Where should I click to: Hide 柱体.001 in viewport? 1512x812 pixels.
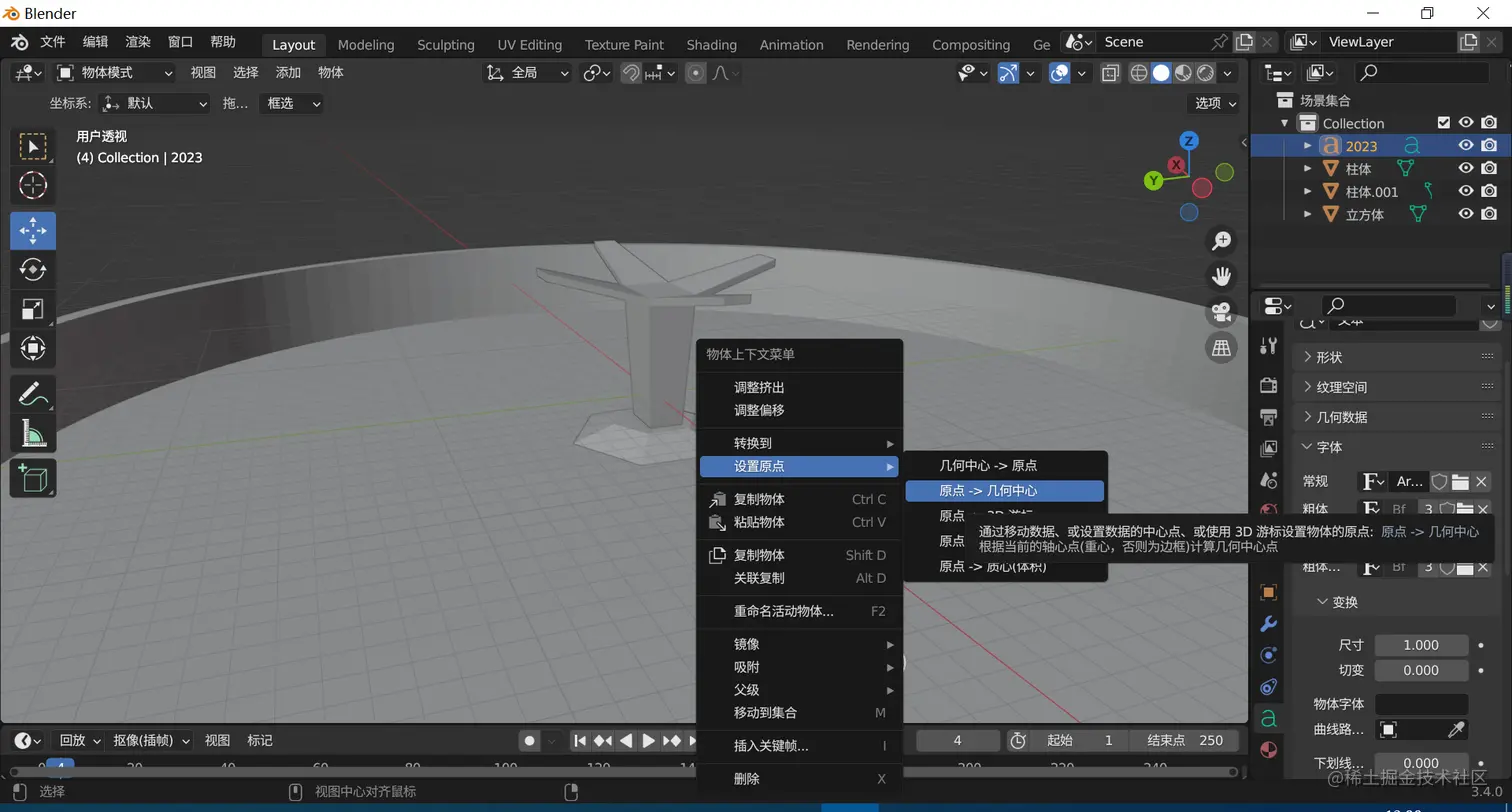tap(1466, 191)
